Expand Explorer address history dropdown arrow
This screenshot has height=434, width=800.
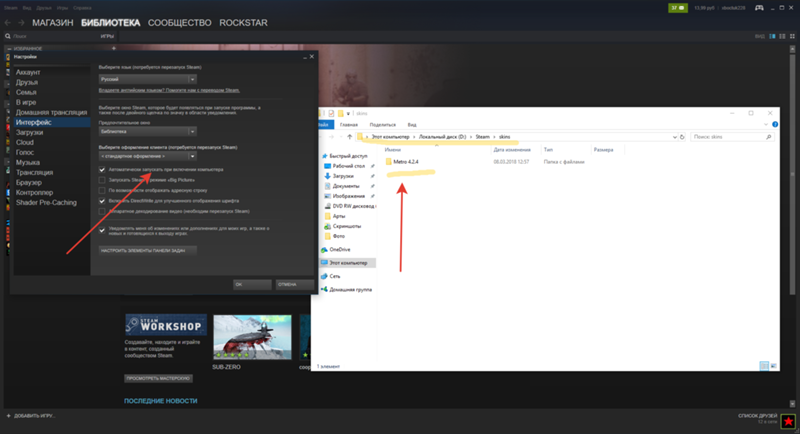pos(674,137)
